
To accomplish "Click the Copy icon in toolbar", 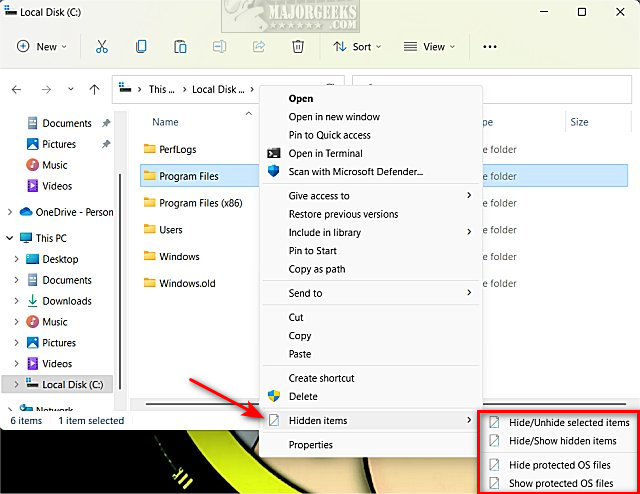I will (141, 46).
